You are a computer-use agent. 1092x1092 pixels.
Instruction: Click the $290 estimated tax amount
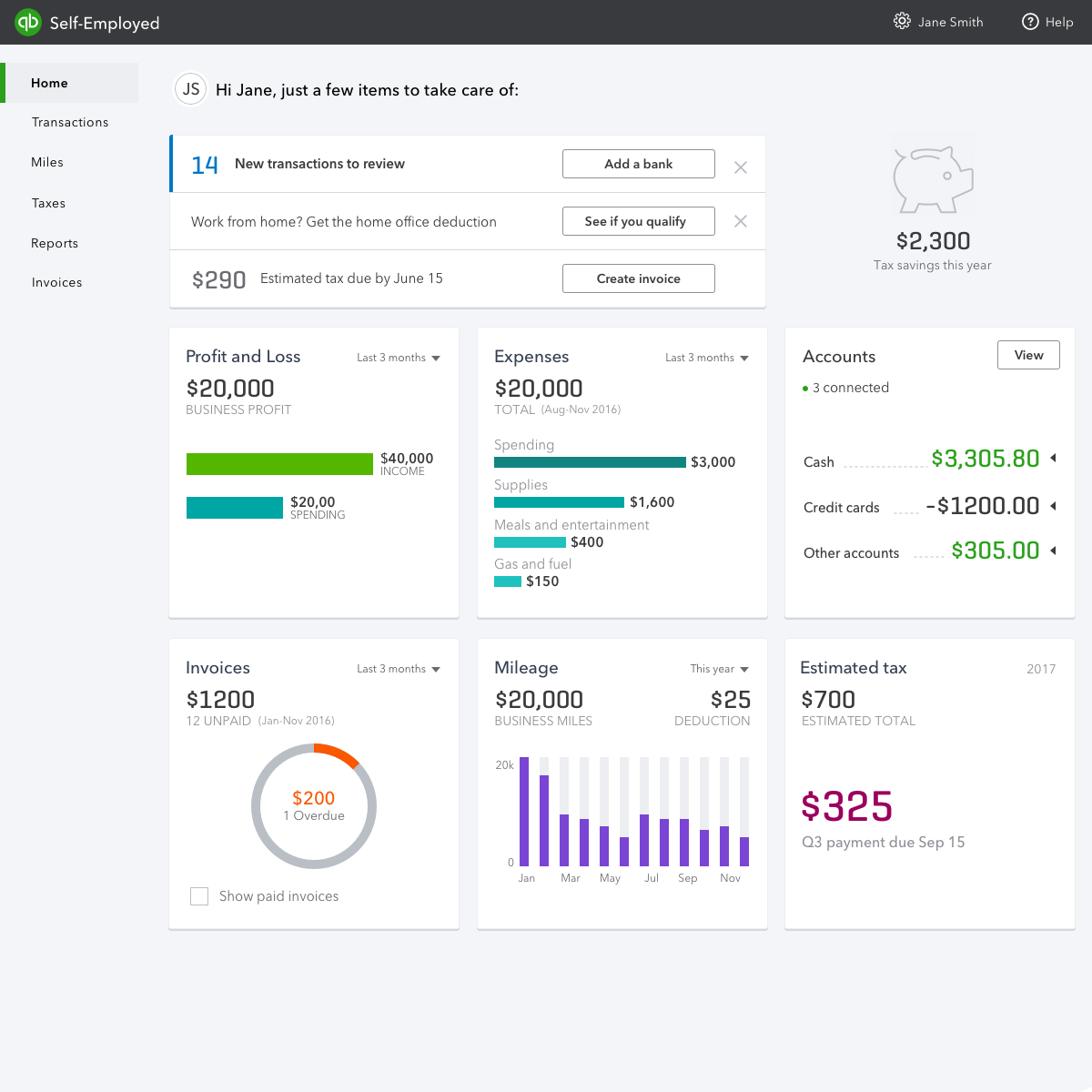[218, 279]
